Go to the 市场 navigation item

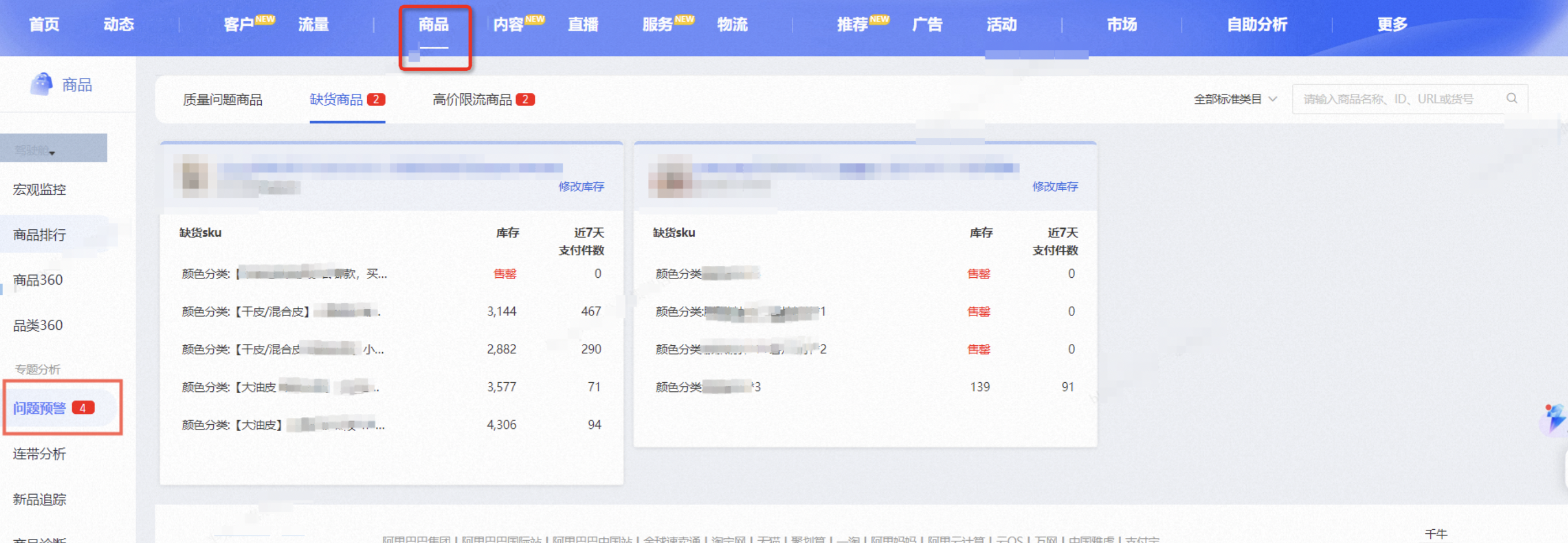click(x=1122, y=24)
